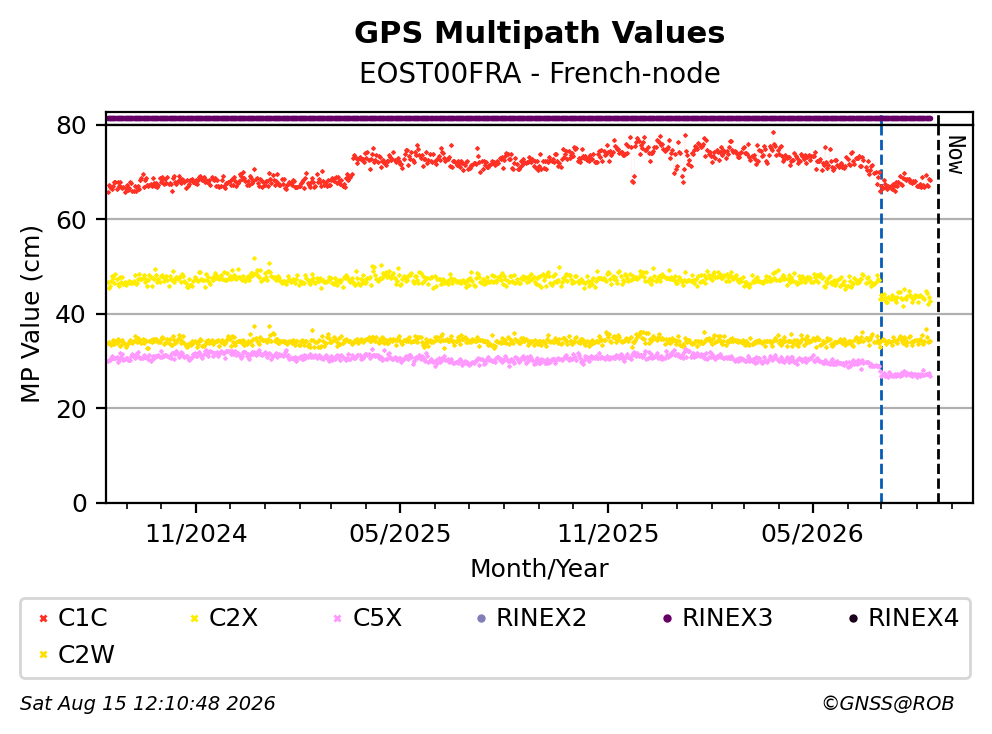
Task: Click the ©GNSS@ROB credit text
Action: click(888, 704)
